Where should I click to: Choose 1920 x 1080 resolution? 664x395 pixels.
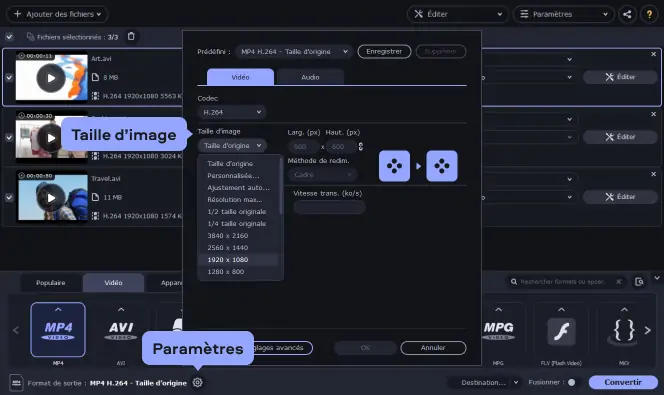238,260
